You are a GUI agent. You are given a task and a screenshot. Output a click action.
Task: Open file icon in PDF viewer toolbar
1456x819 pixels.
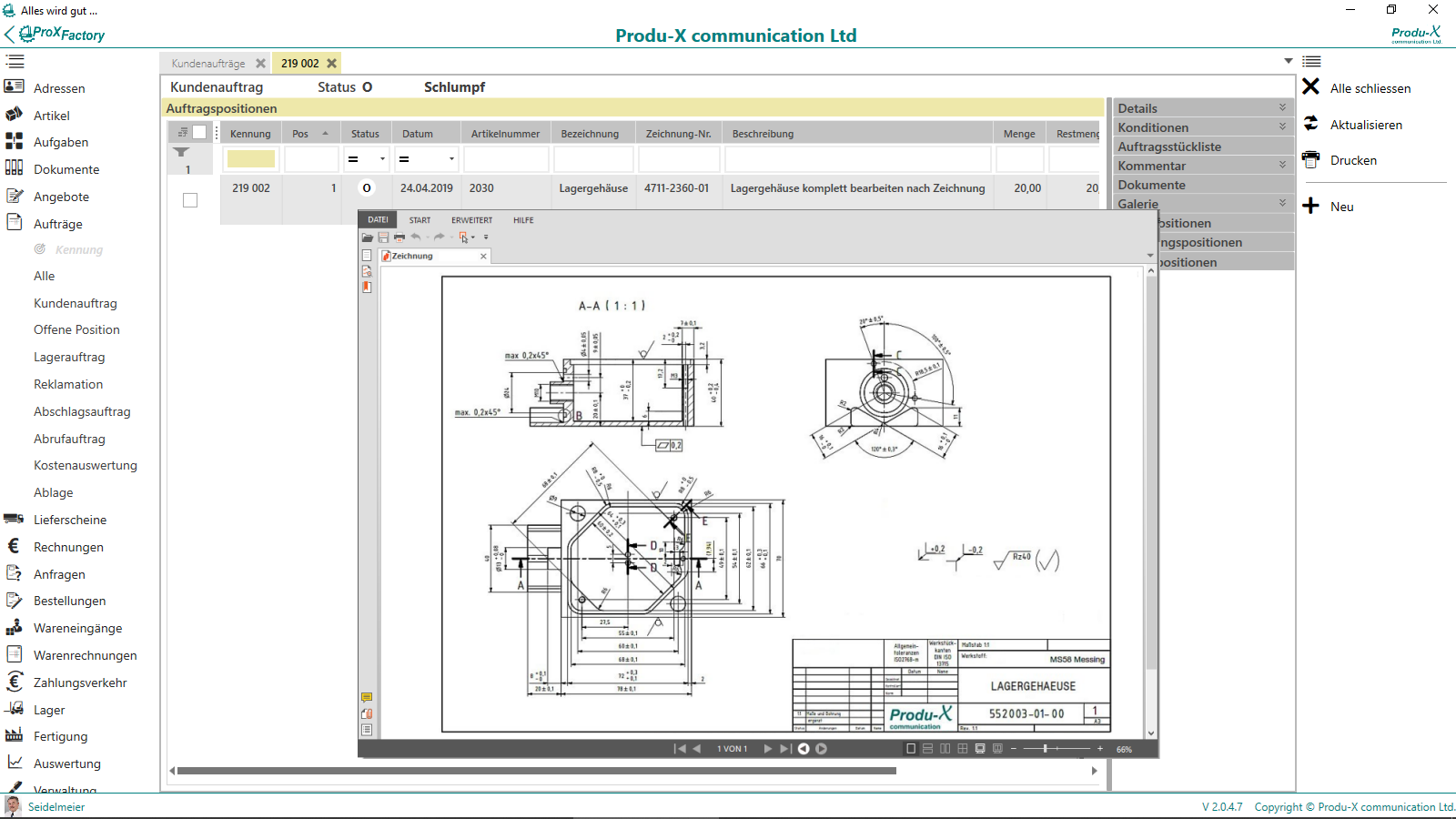(x=368, y=238)
